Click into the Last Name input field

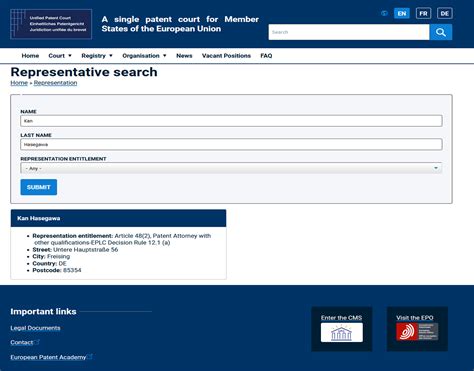click(231, 144)
